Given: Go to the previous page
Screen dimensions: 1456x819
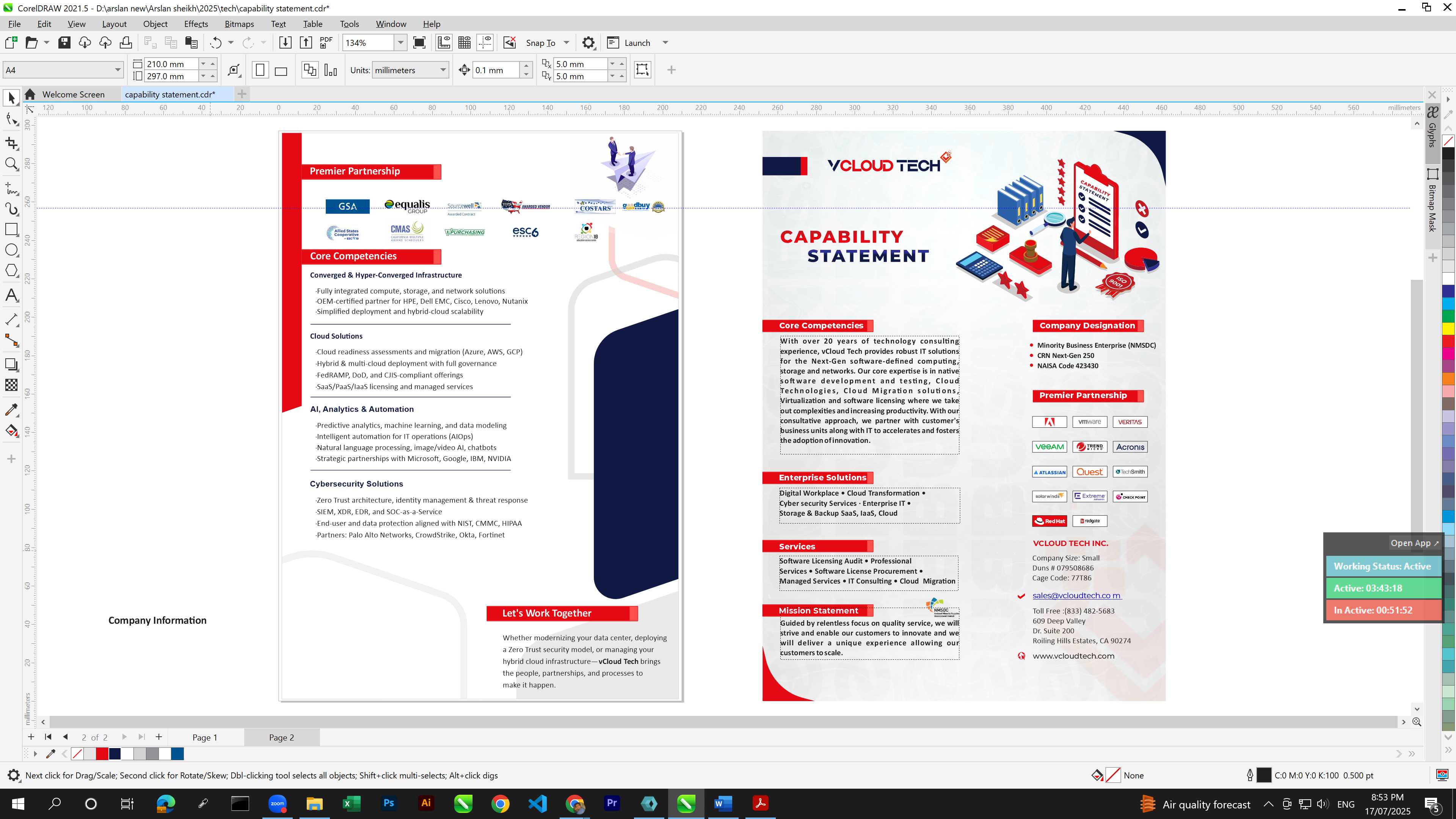Looking at the screenshot, I should point(66,736).
